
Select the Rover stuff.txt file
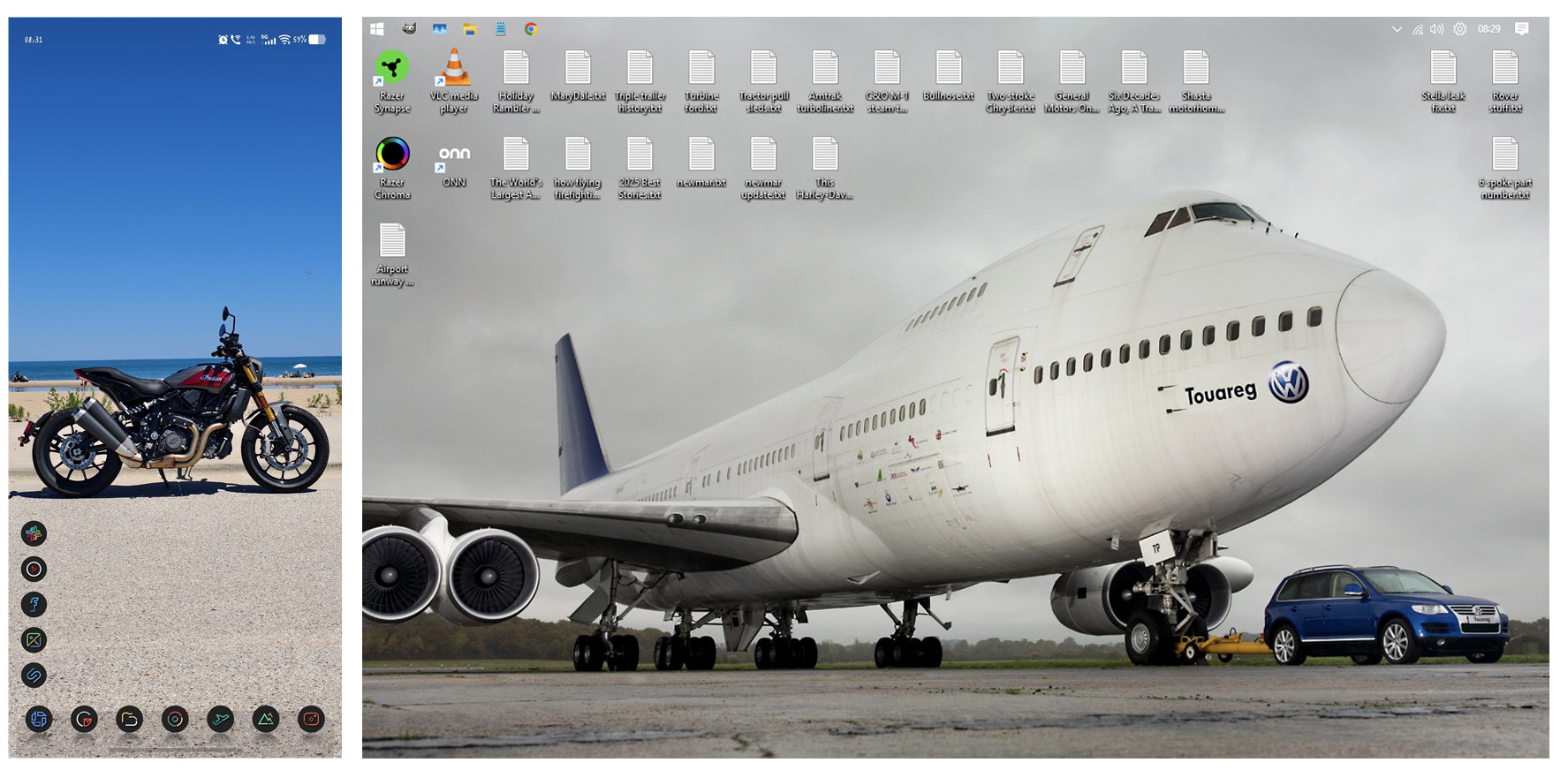(x=1505, y=82)
